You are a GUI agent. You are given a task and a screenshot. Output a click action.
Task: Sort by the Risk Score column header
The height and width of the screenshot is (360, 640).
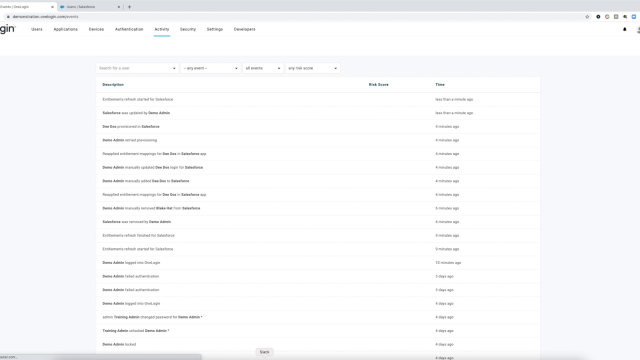click(x=379, y=85)
